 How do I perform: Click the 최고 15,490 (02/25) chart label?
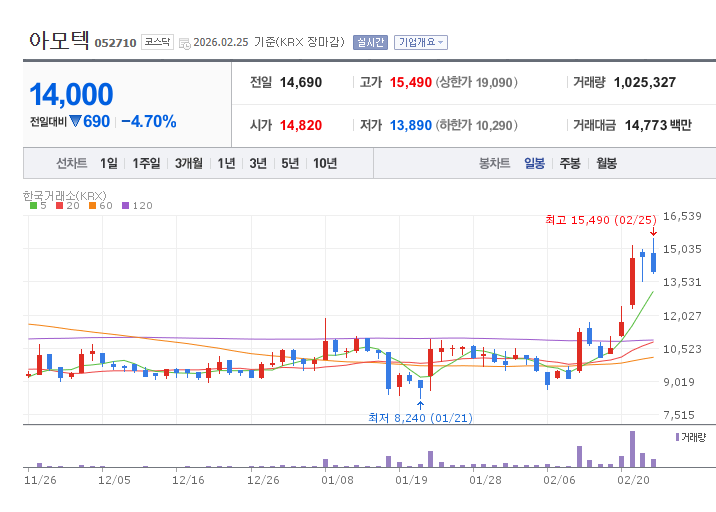(x=601, y=220)
